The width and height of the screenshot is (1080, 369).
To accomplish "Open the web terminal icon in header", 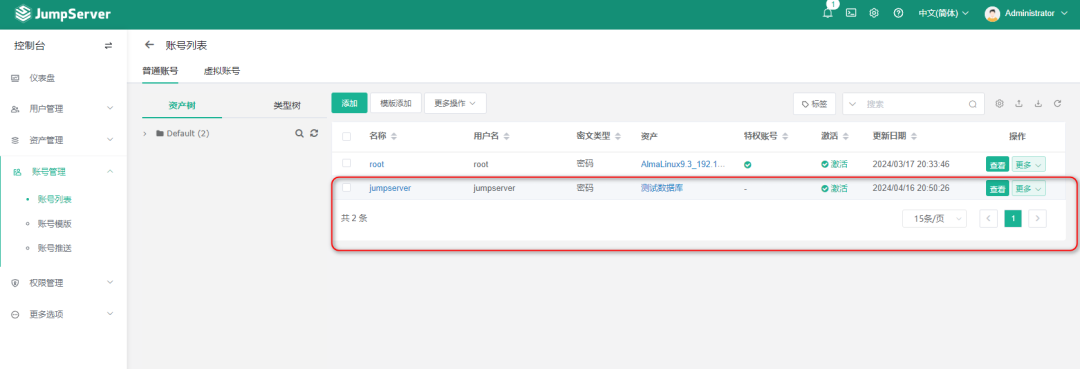I will click(x=851, y=13).
